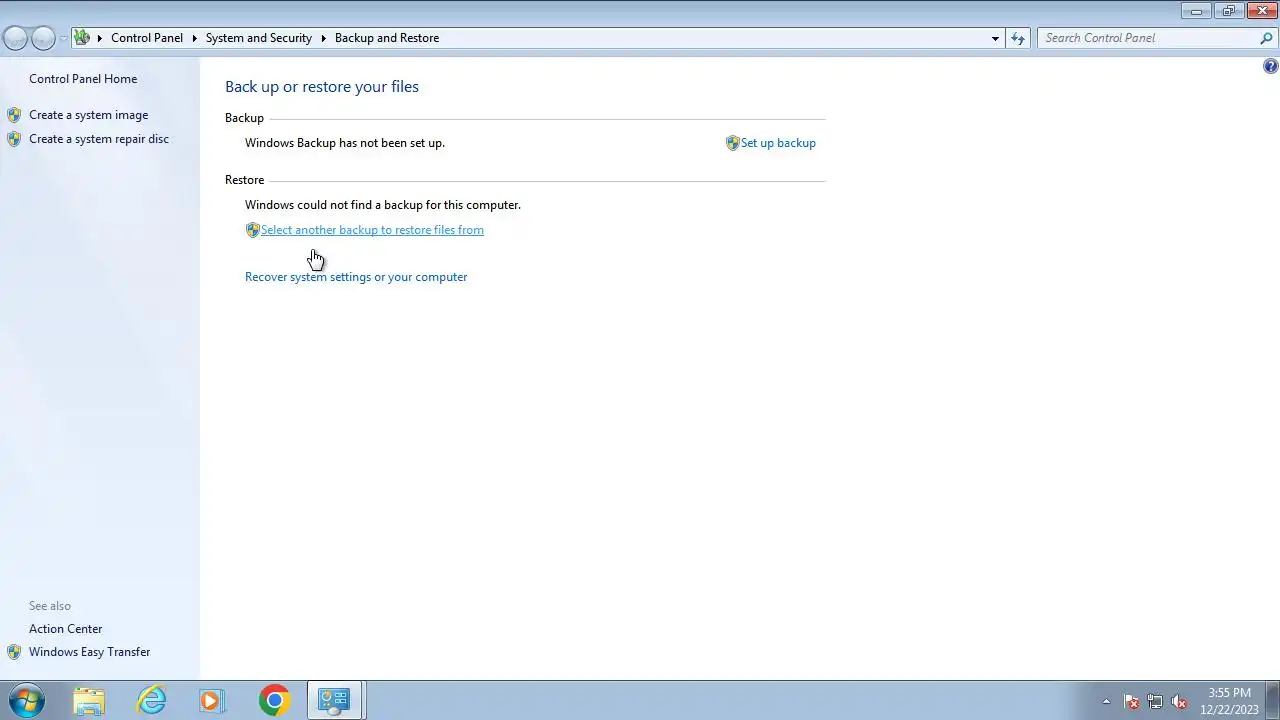Image resolution: width=1280 pixels, height=720 pixels.
Task: Click the Forward navigation arrow button
Action: [43, 38]
